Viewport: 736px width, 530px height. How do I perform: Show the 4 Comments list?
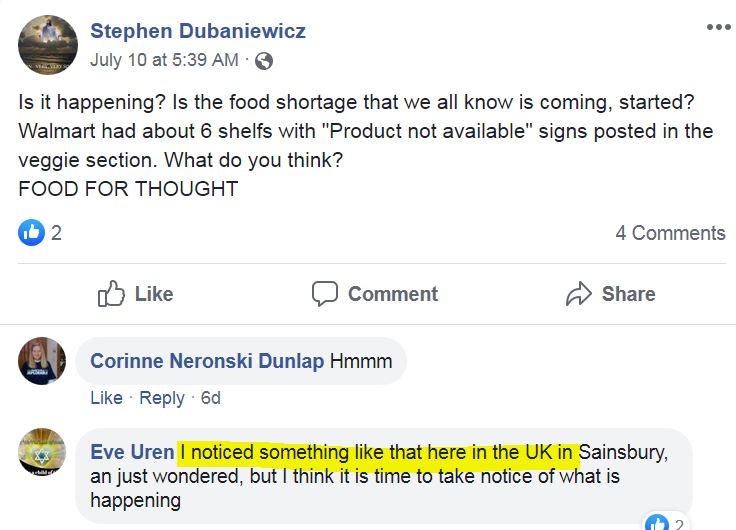[670, 233]
